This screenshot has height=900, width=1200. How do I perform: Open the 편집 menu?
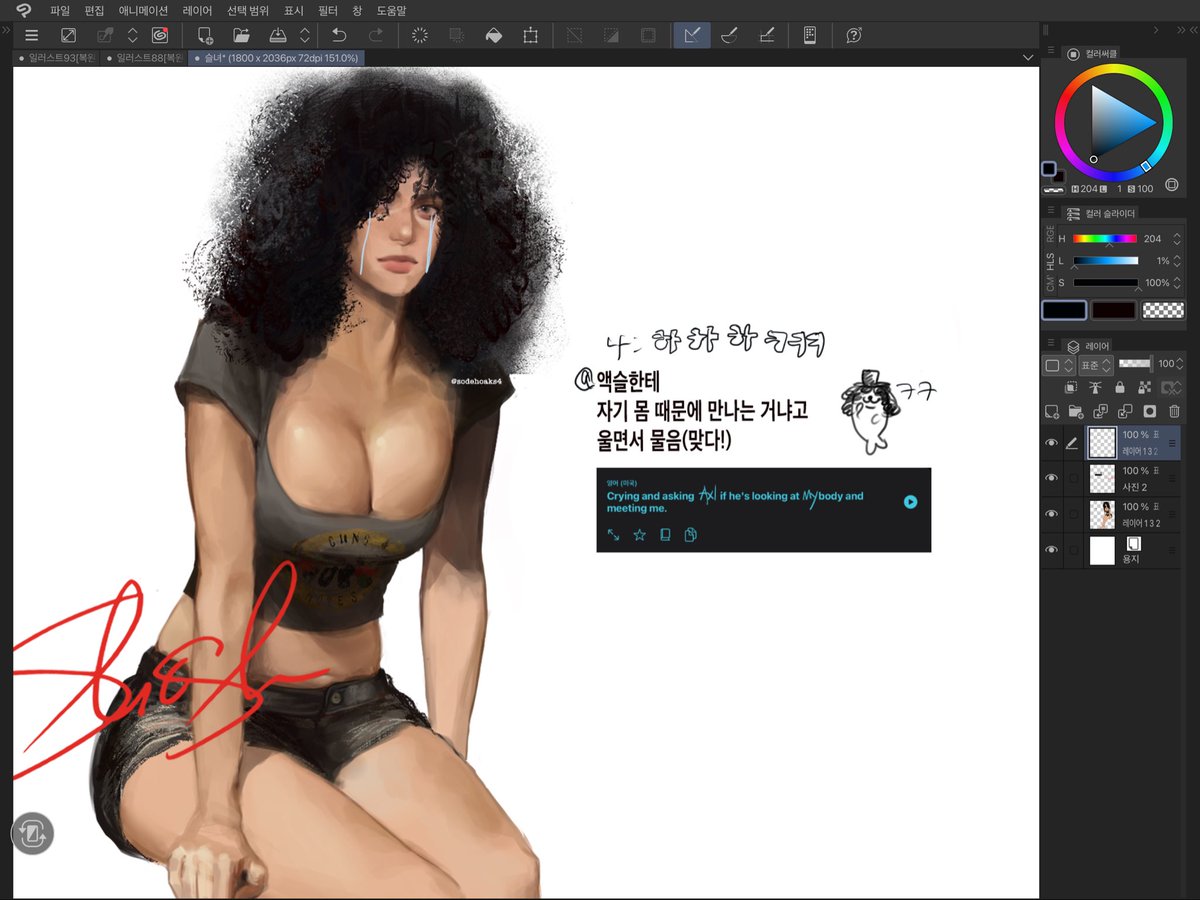[94, 10]
